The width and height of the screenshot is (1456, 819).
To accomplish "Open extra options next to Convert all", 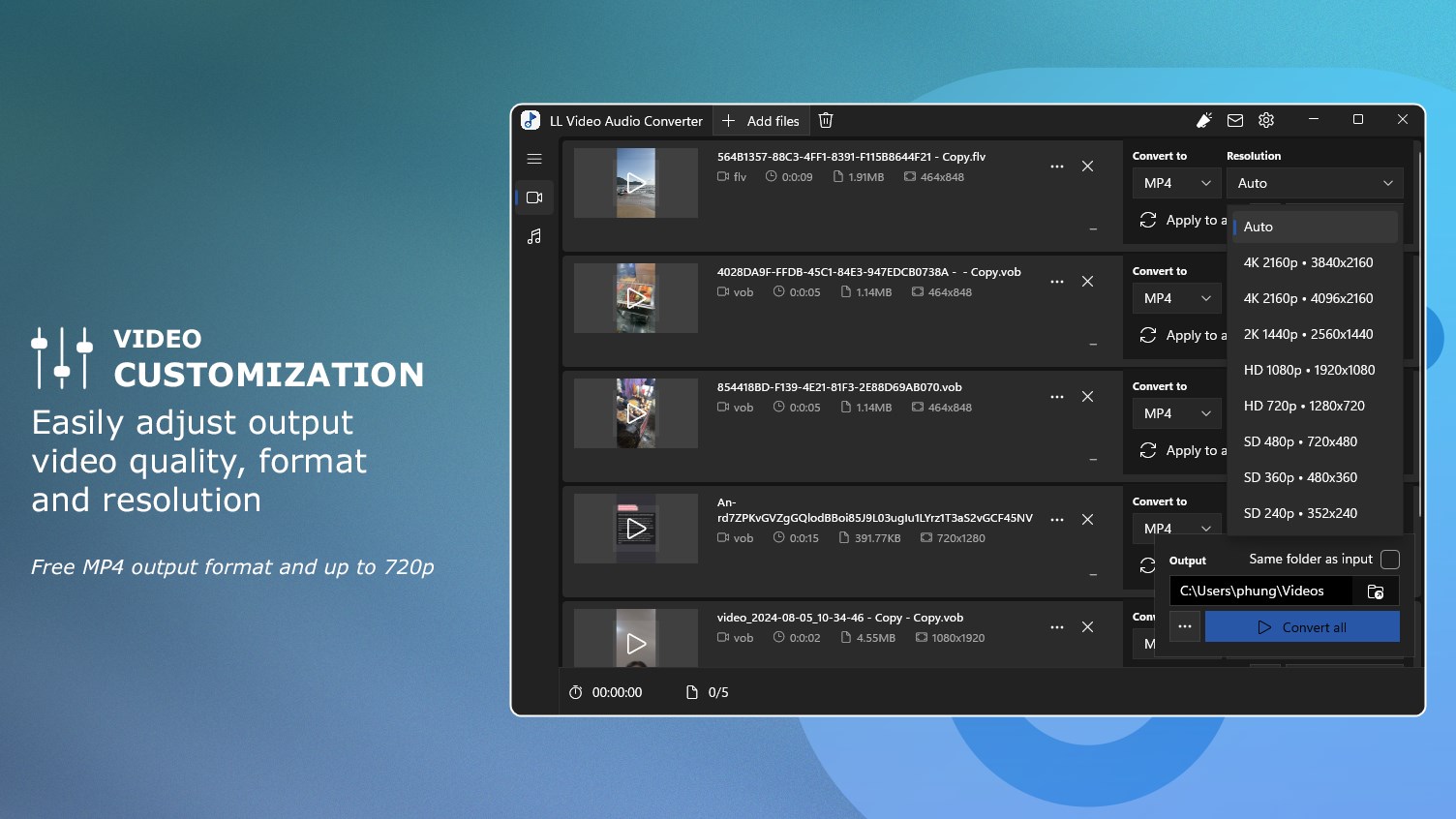I will [x=1185, y=626].
